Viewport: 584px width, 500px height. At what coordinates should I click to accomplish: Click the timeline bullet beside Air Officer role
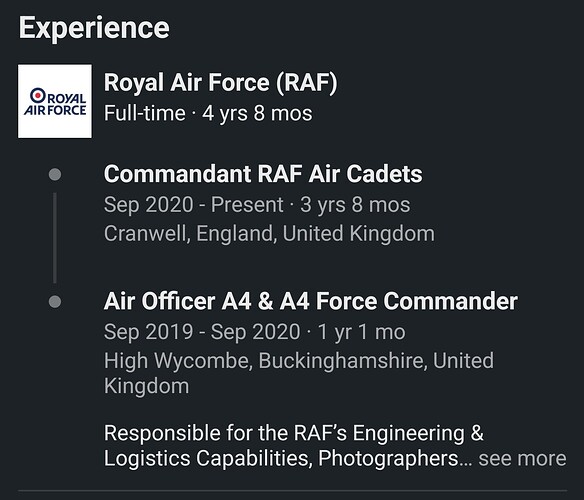click(x=55, y=301)
